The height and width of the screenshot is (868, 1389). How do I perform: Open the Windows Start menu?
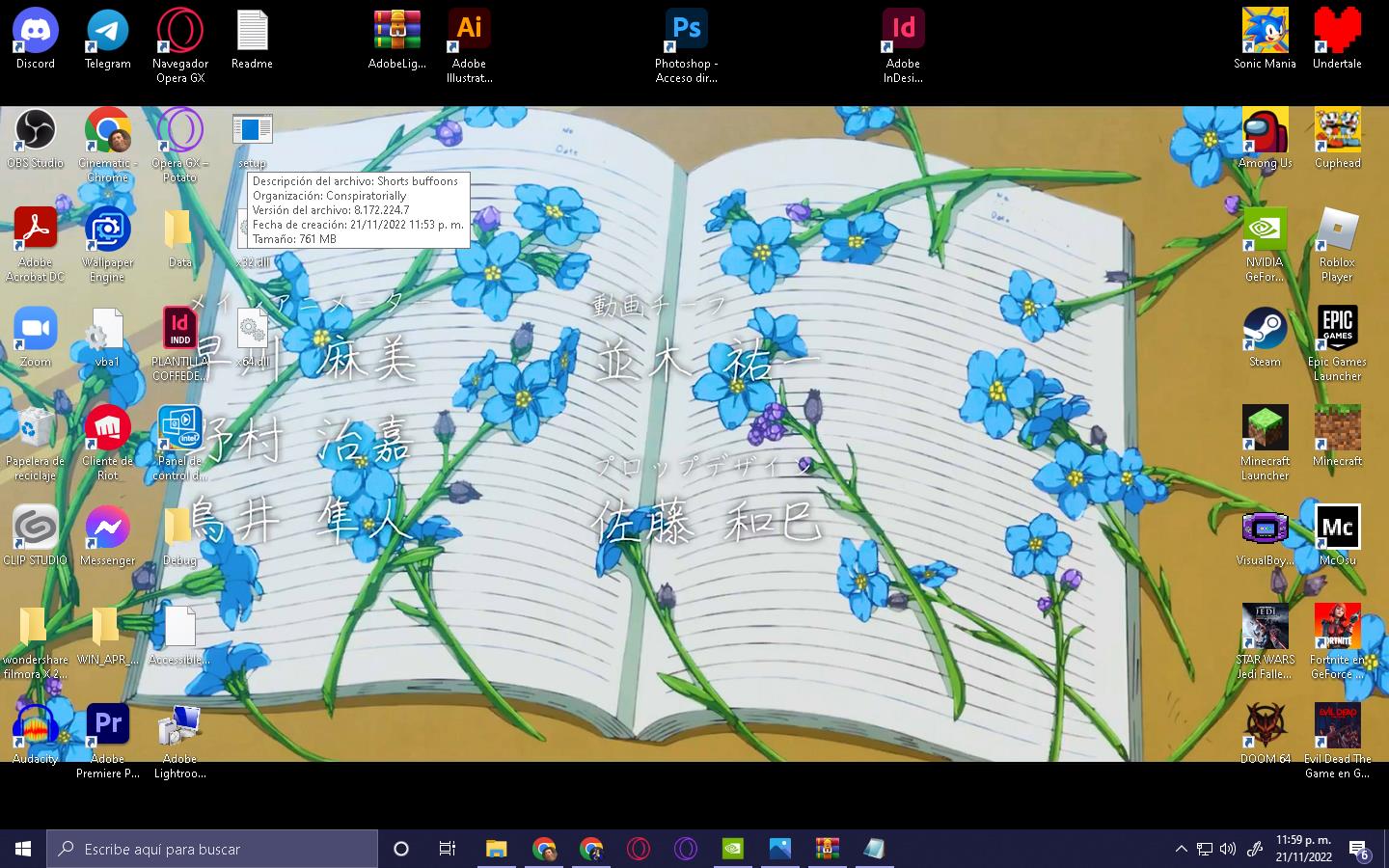(23, 849)
